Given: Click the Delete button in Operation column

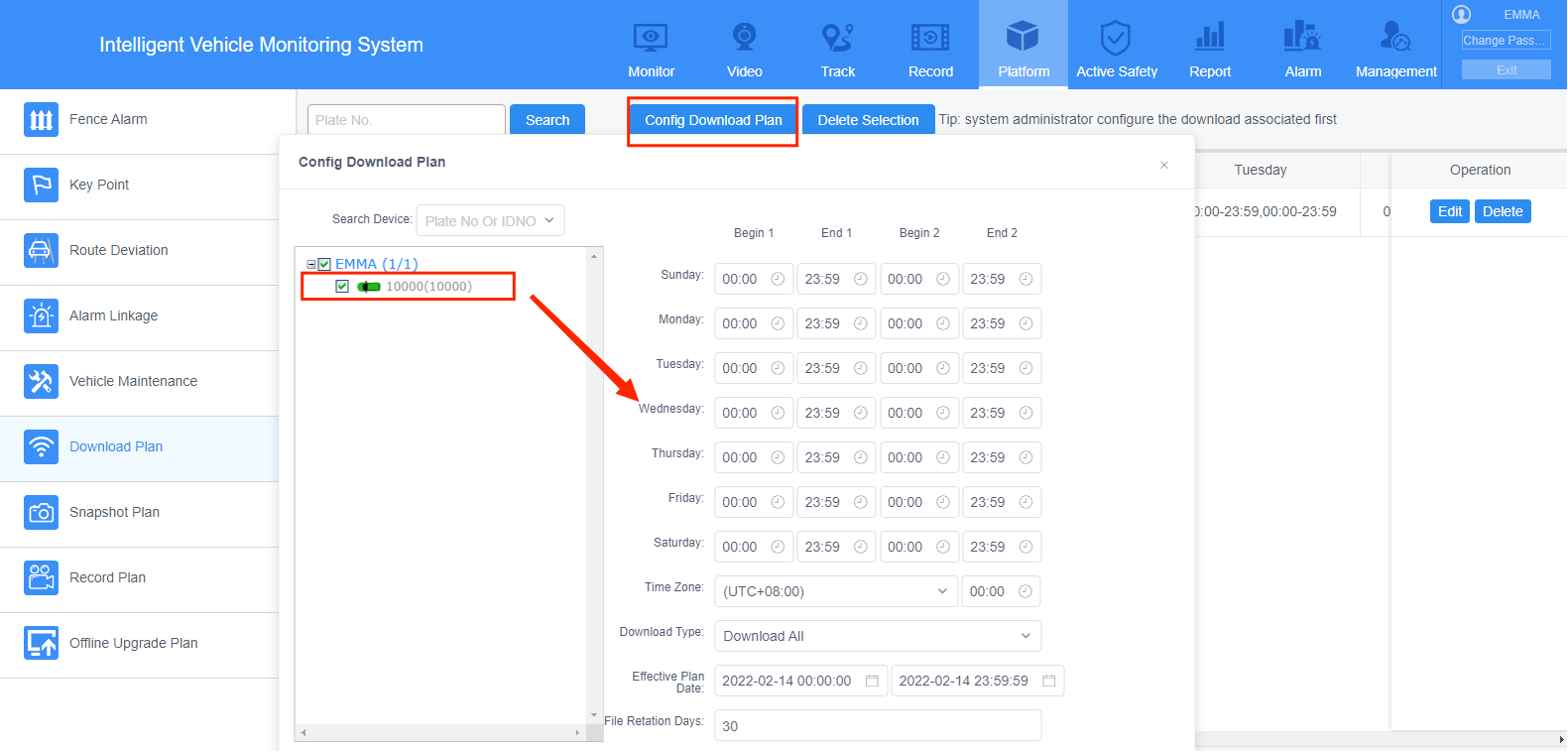Looking at the screenshot, I should coord(1503,211).
